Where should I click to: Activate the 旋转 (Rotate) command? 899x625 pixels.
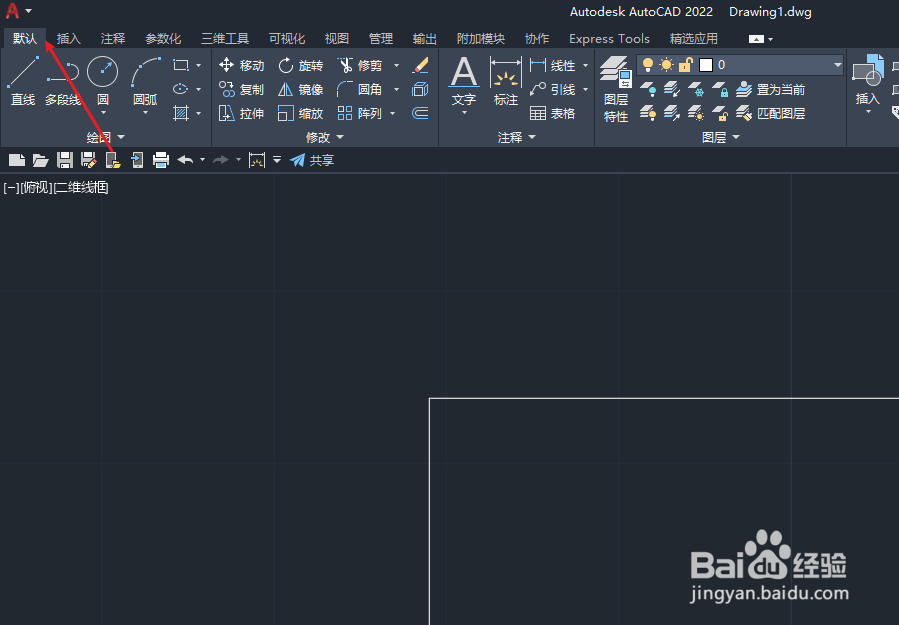click(x=300, y=65)
